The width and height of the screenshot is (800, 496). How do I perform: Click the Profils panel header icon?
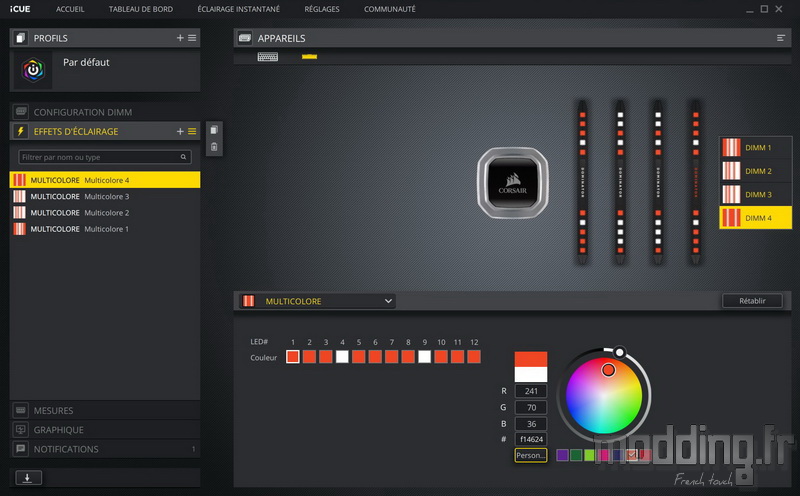[20, 38]
